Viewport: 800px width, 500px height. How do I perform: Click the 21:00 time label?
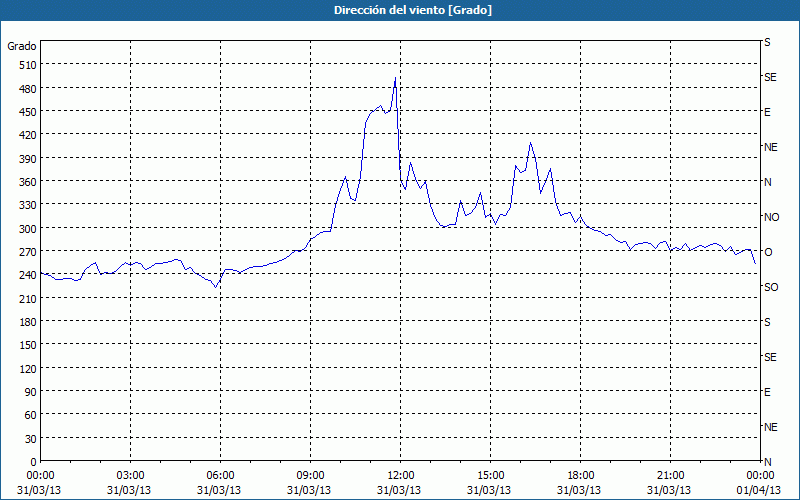point(670,476)
